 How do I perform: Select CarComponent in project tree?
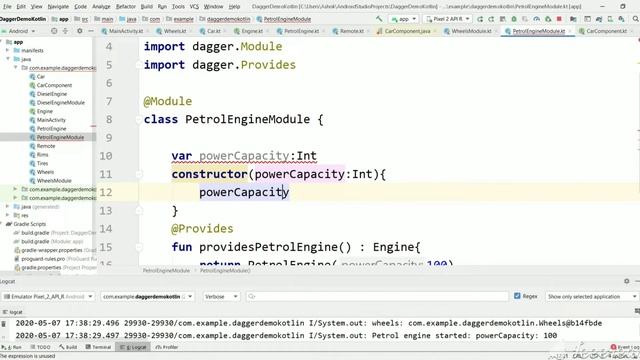pyautogui.click(x=54, y=85)
